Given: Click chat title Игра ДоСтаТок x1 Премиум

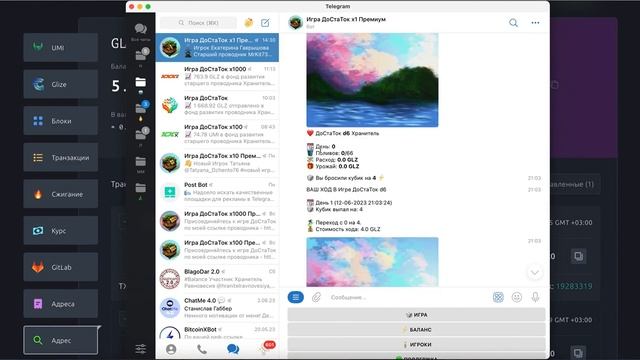Looking at the screenshot, I should (346, 19).
